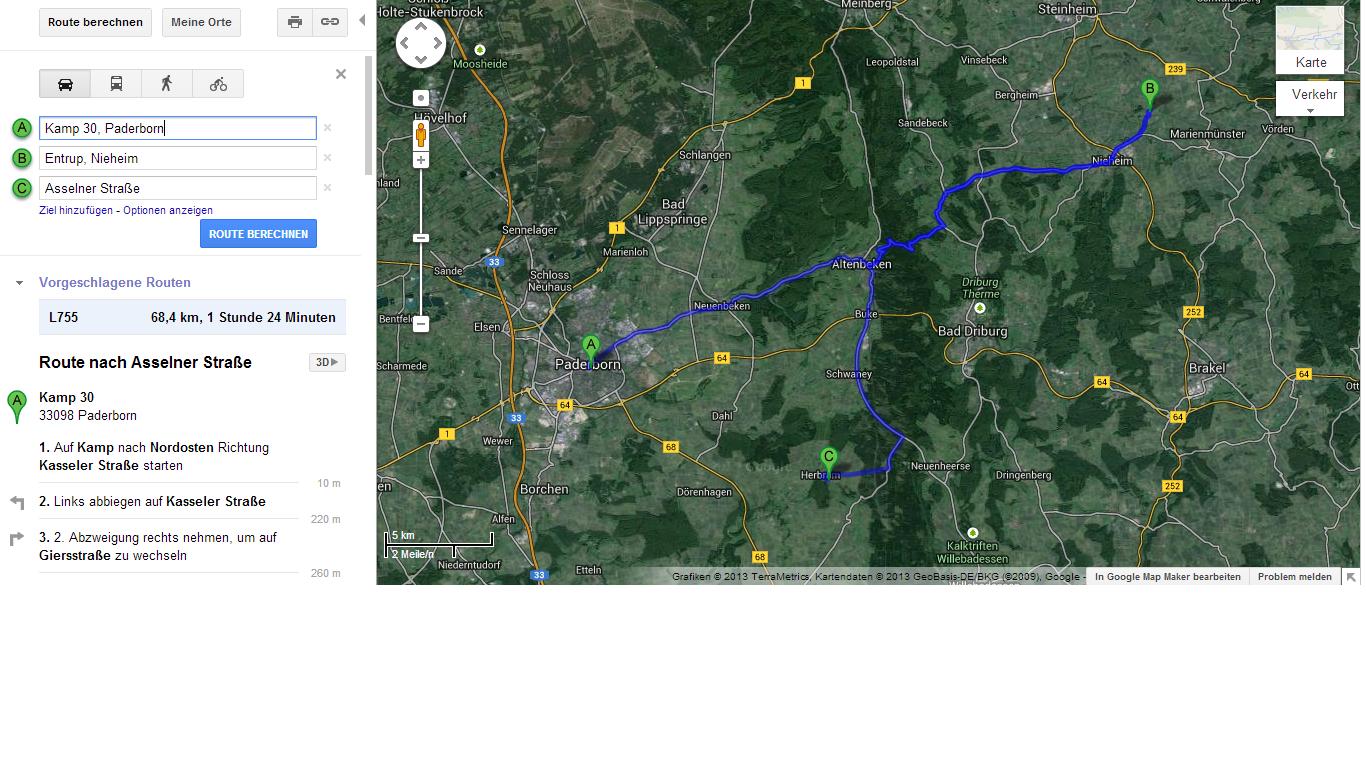Image resolution: width=1366 pixels, height=768 pixels.
Task: Collapse the Vorgeschlagene Routen section
Action: 19,283
